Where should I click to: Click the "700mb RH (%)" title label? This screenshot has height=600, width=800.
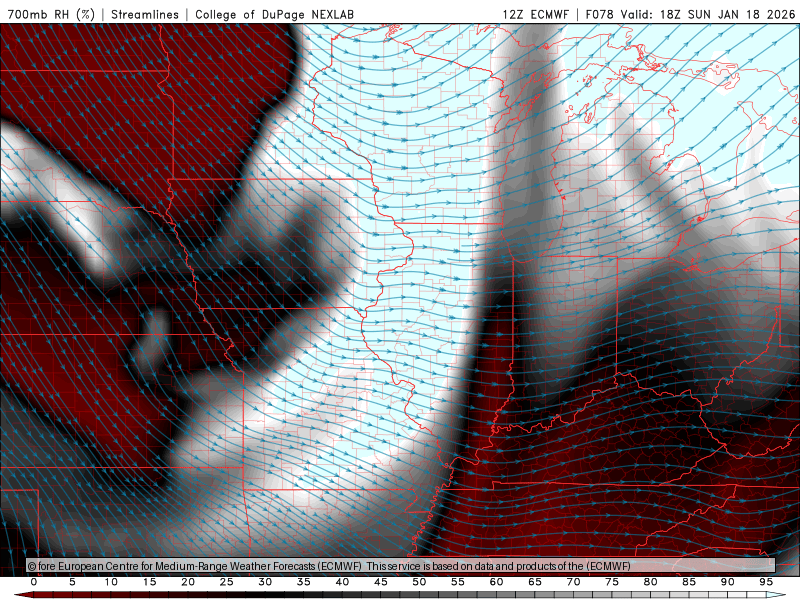pos(52,14)
